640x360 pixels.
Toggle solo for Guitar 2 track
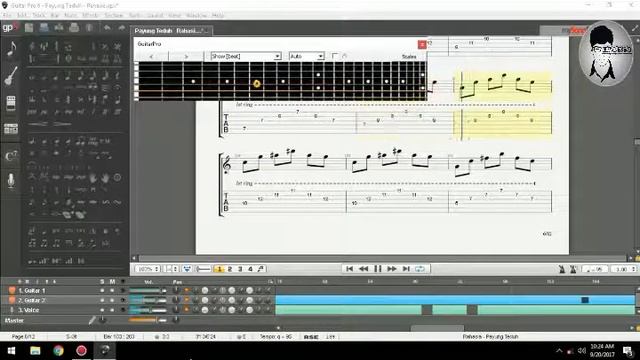point(102,300)
